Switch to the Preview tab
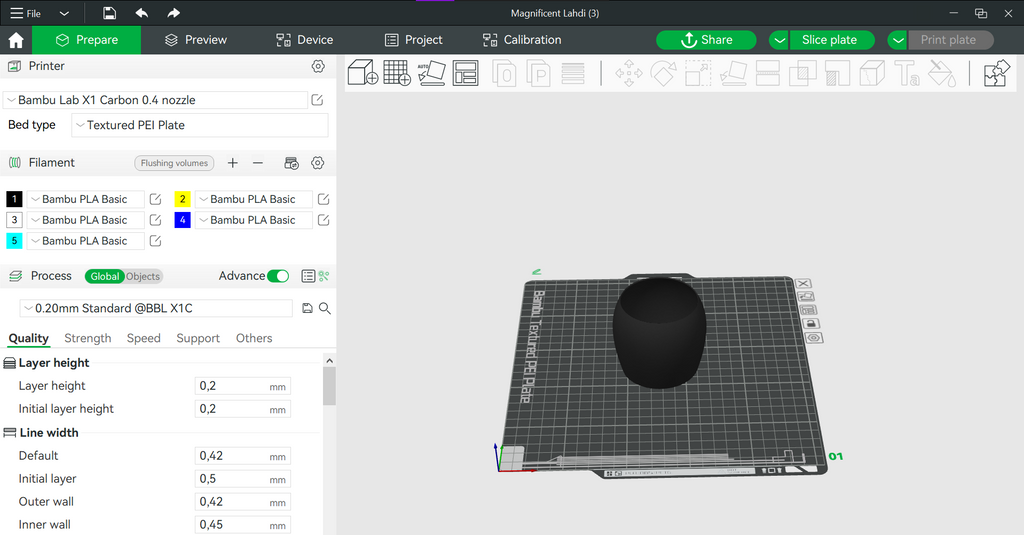1024x535 pixels. (196, 40)
